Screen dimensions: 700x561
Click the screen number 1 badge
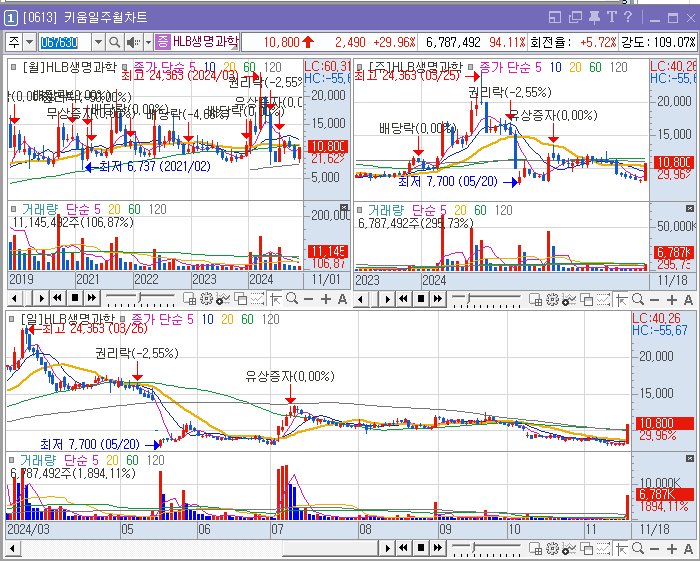pyautogui.click(x=11, y=18)
